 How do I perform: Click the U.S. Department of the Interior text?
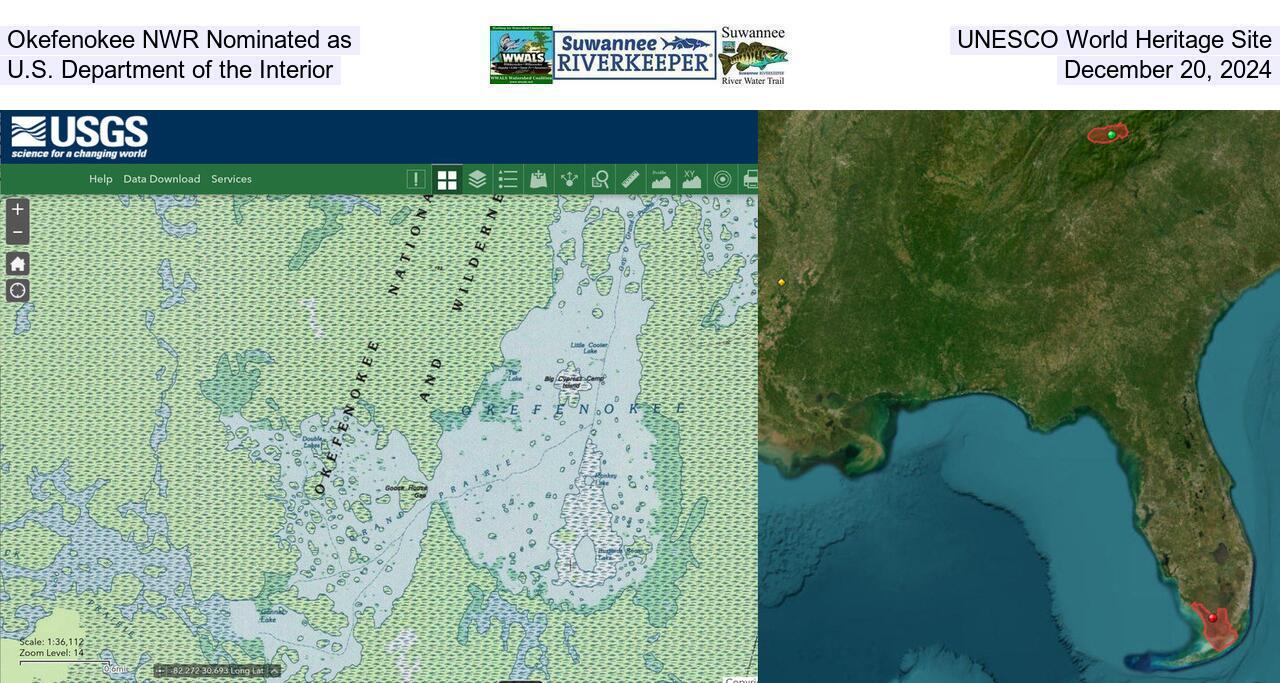point(170,70)
